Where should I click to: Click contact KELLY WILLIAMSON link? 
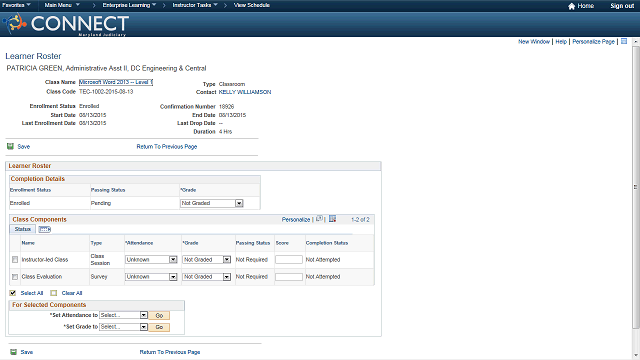click(x=245, y=92)
